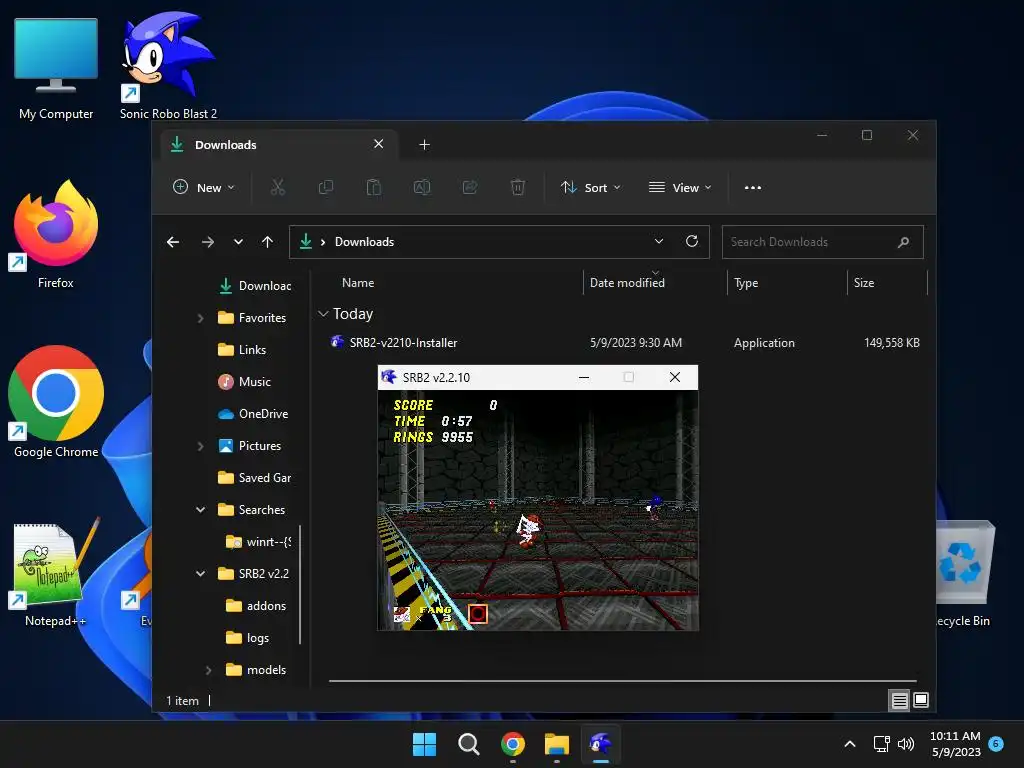Click the SRB2 v2.2.10 title bar icon
1024x768 pixels.
pos(389,377)
